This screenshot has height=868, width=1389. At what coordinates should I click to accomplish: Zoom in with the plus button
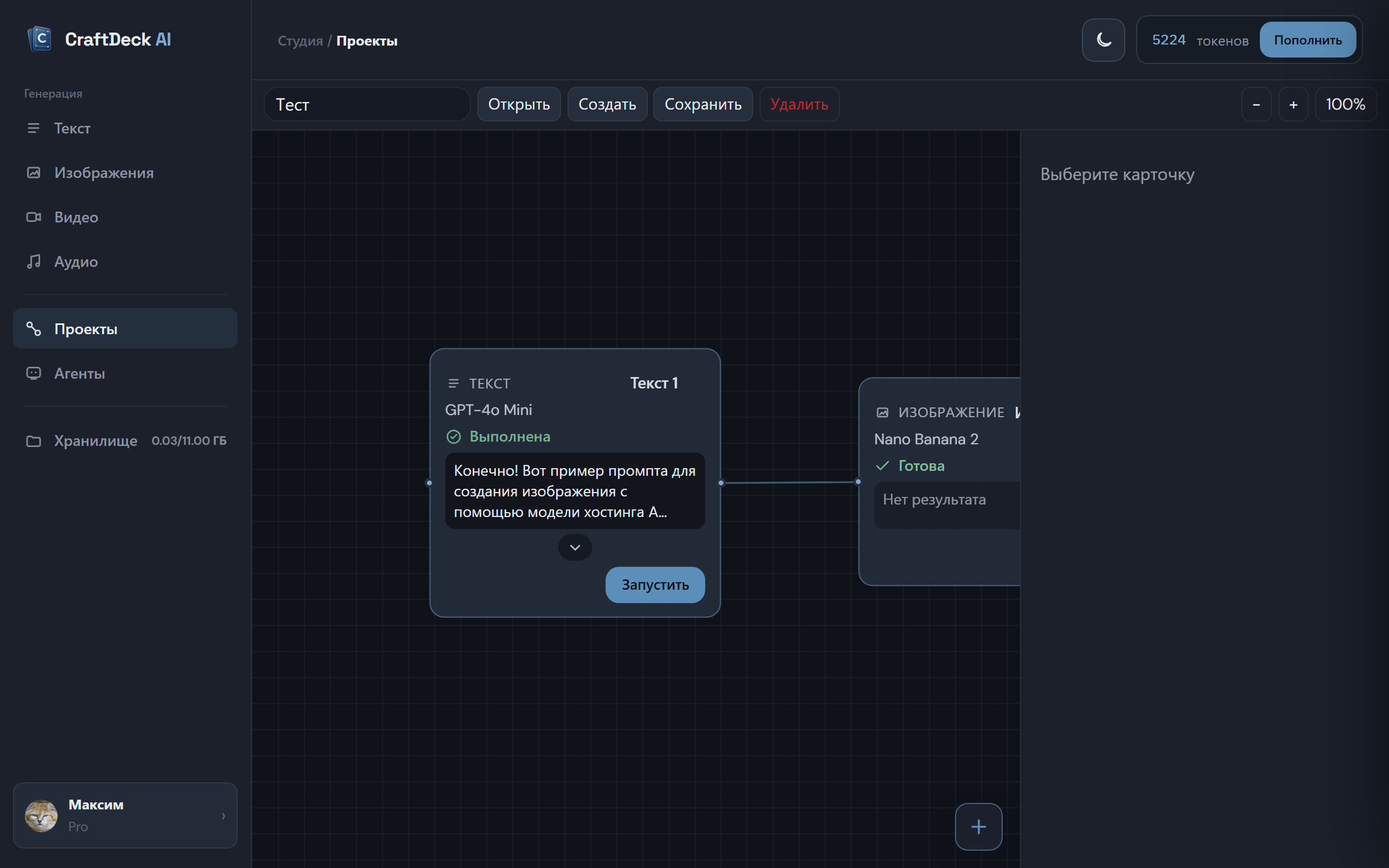(x=1293, y=105)
